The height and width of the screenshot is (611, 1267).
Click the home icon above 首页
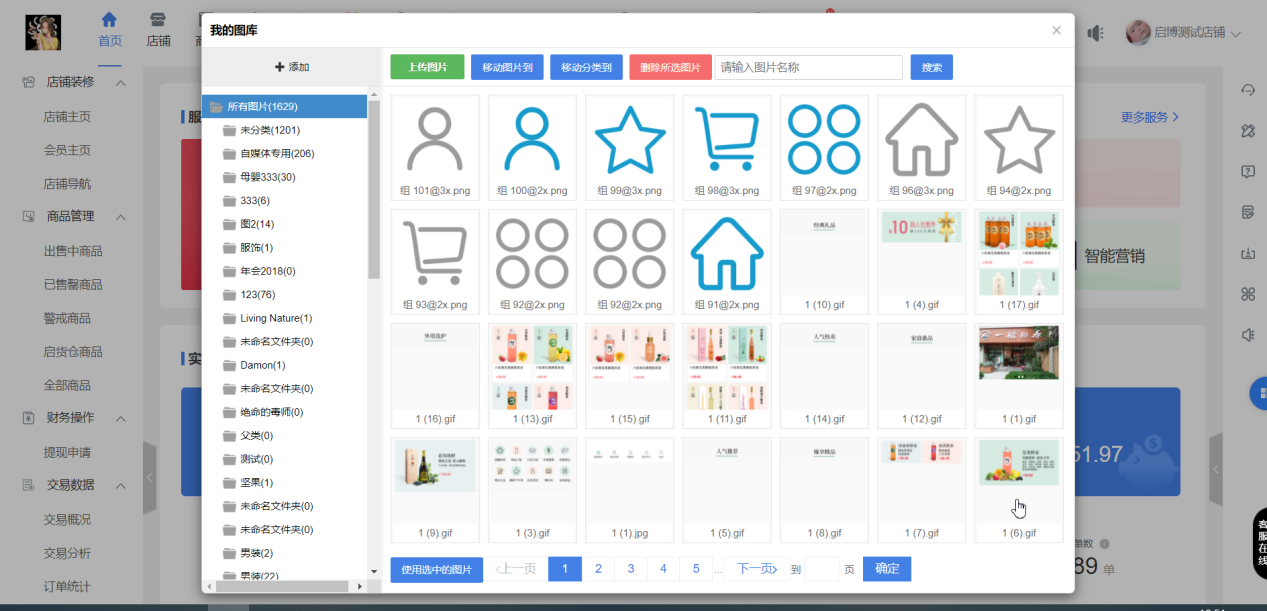coord(109,20)
